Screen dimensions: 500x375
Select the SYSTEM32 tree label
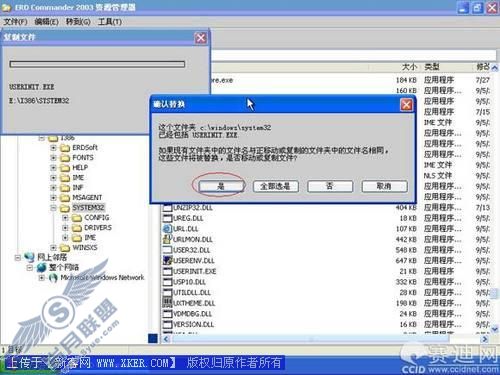(x=88, y=208)
